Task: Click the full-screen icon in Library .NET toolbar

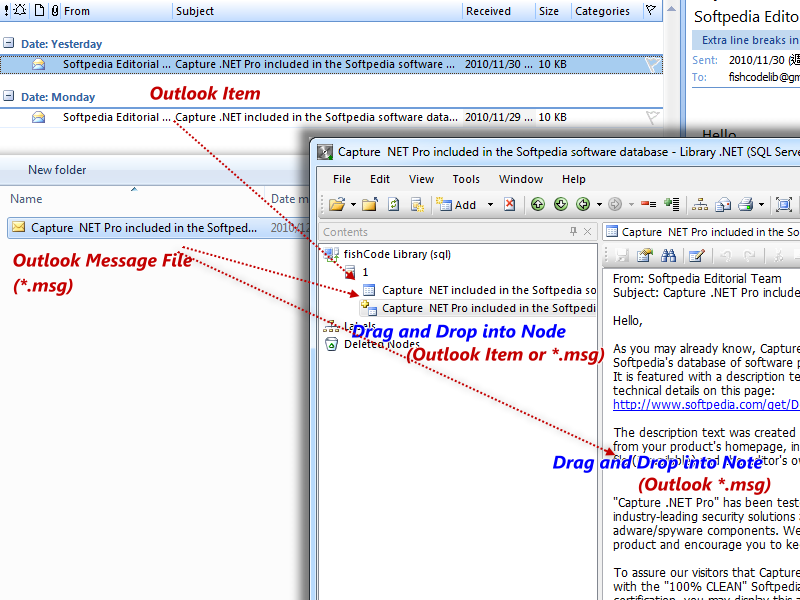Action: 784,205
